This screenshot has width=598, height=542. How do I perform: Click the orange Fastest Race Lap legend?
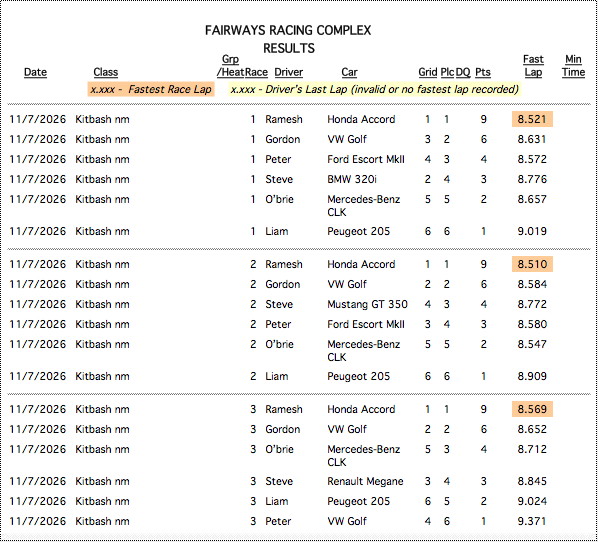click(151, 89)
